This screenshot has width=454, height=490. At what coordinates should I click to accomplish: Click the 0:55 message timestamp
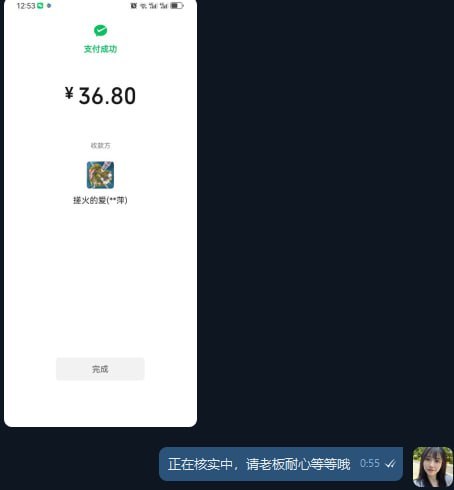click(x=370, y=463)
